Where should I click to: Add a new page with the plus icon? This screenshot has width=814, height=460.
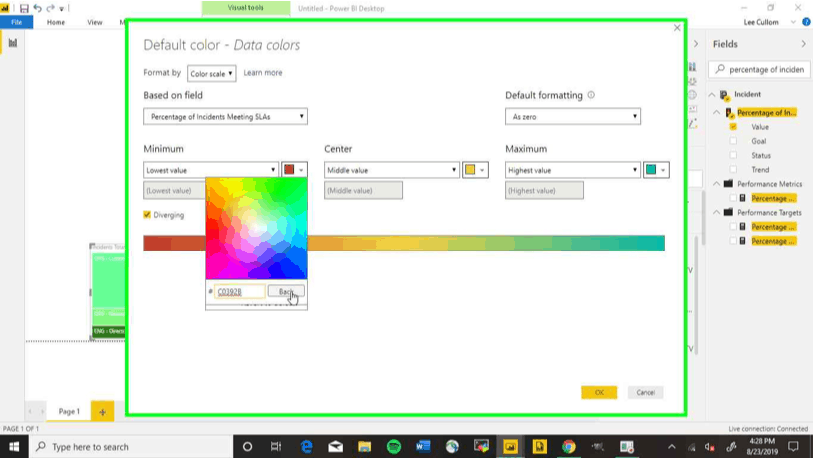coord(102,412)
